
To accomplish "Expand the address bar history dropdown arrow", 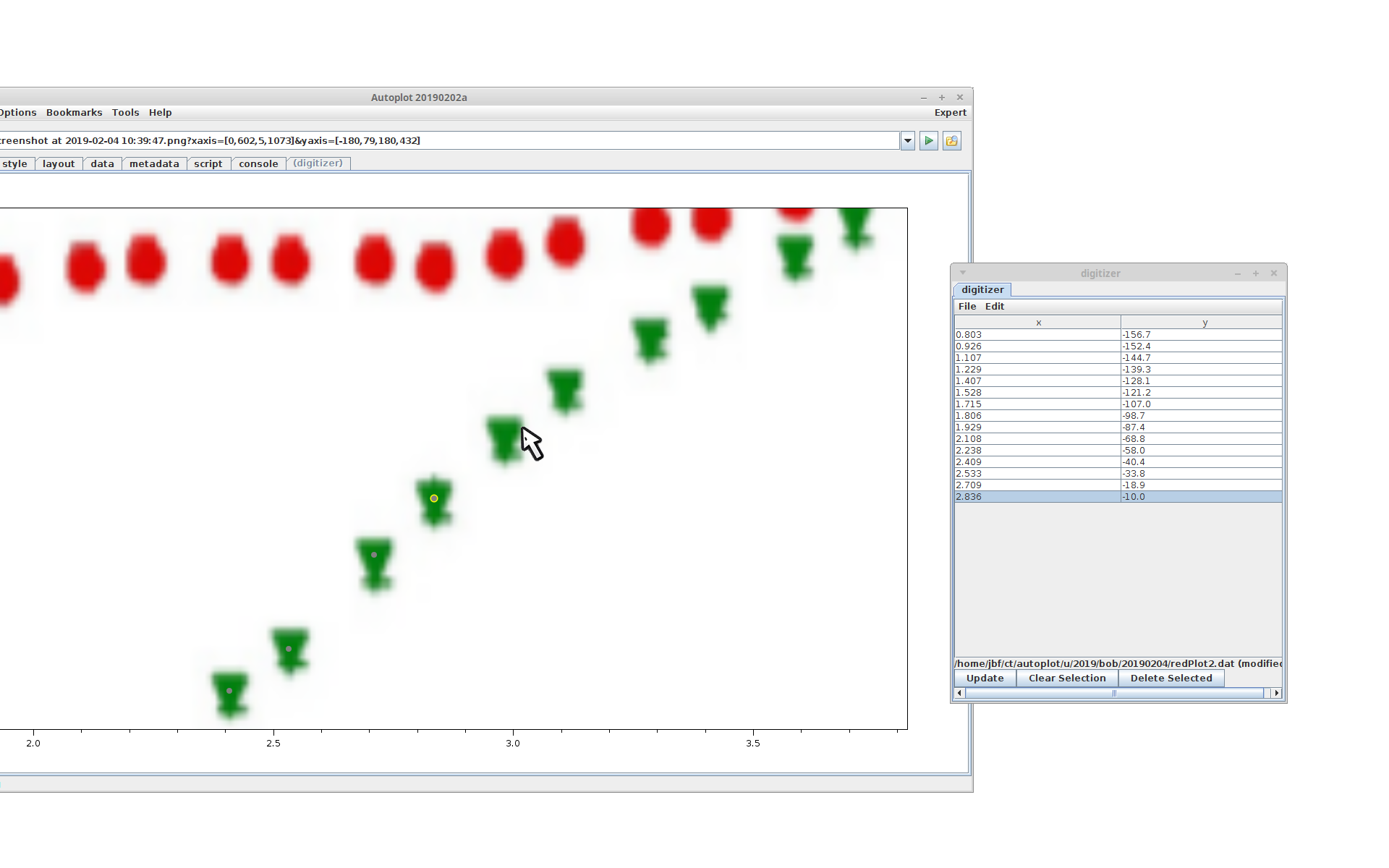I will coord(908,141).
